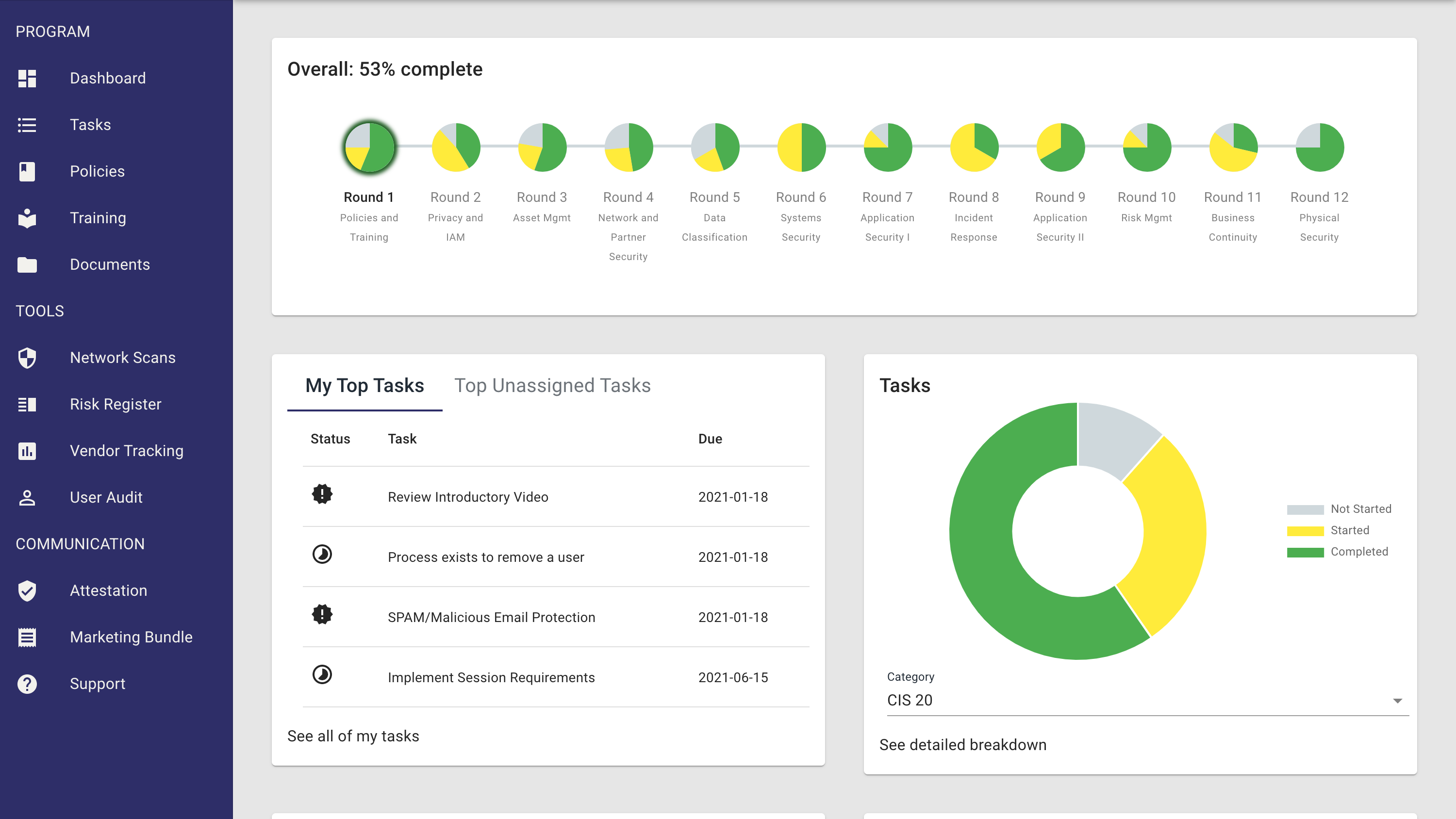This screenshot has height=819, width=1456.
Task: Open Network Scans menu item
Action: pos(116,358)
